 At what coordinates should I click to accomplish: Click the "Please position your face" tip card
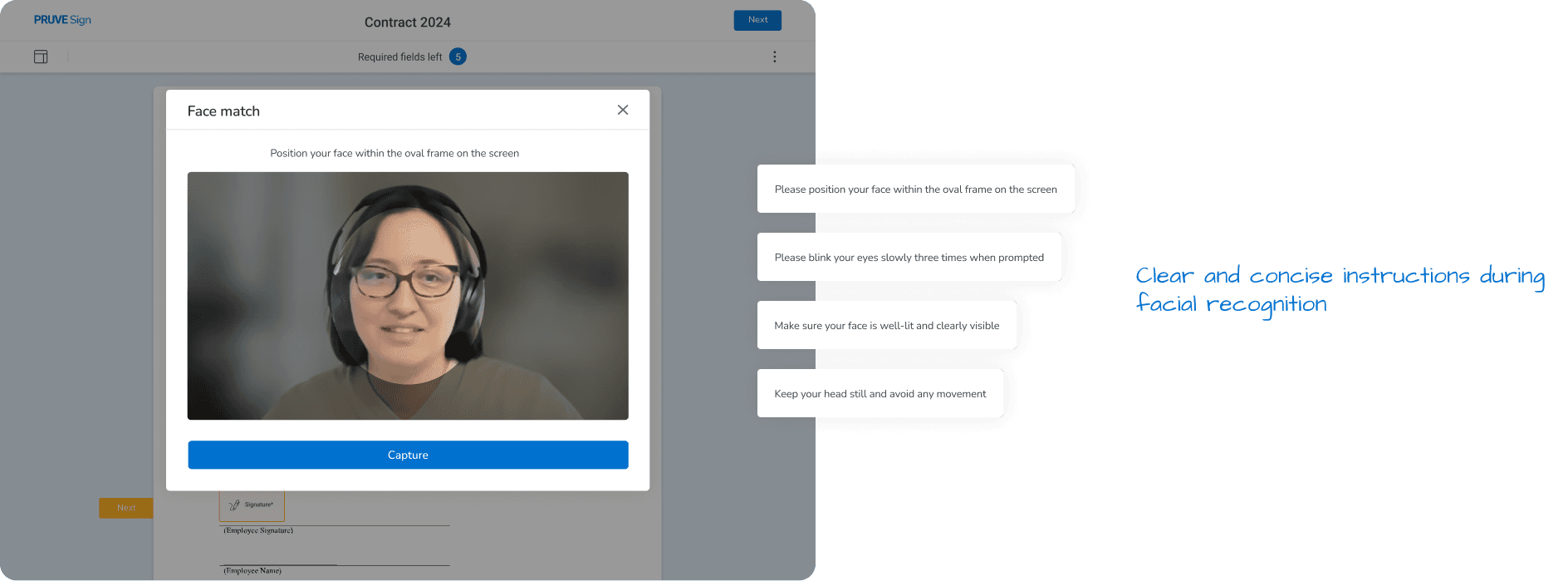pos(916,190)
